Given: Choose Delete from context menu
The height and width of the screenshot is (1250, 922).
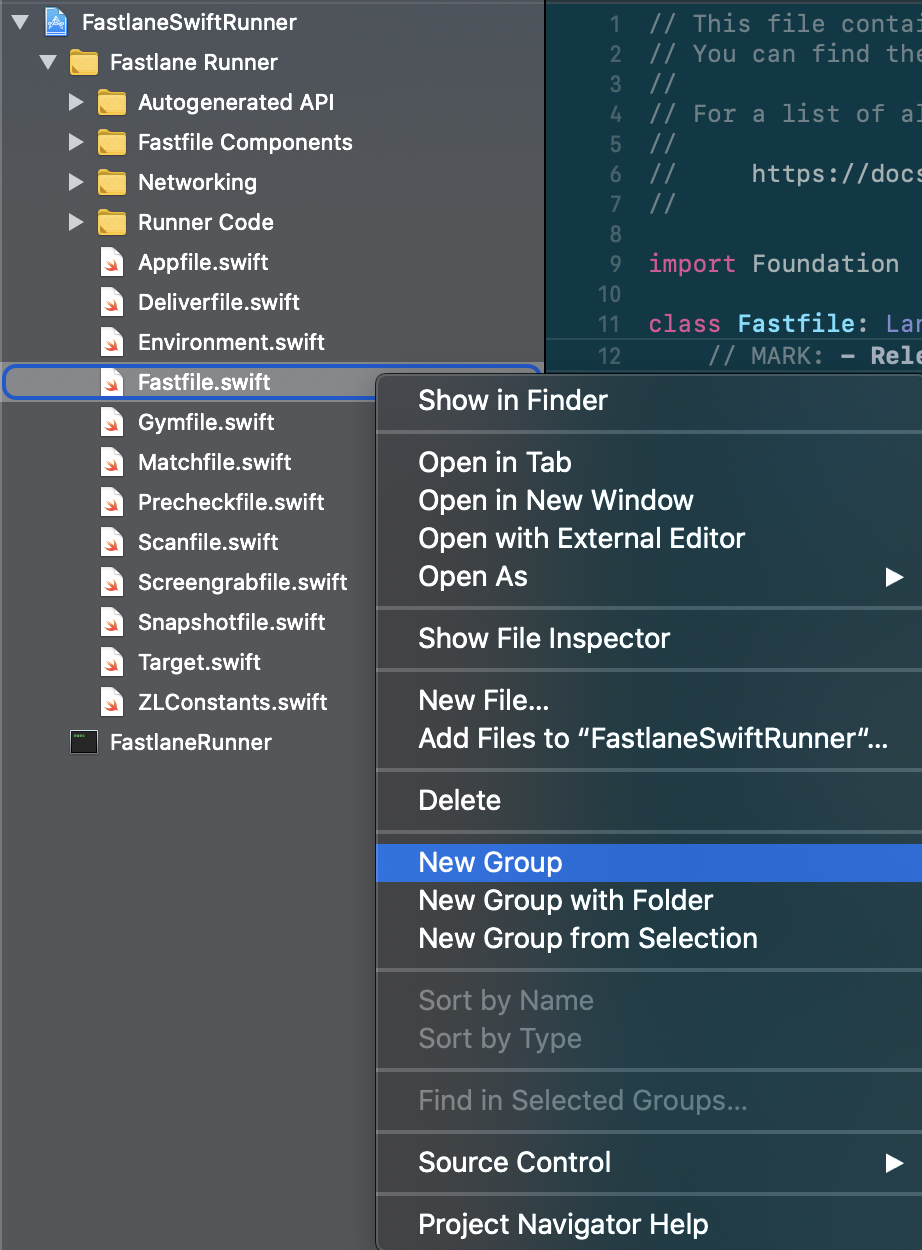Looking at the screenshot, I should pyautogui.click(x=649, y=801).
